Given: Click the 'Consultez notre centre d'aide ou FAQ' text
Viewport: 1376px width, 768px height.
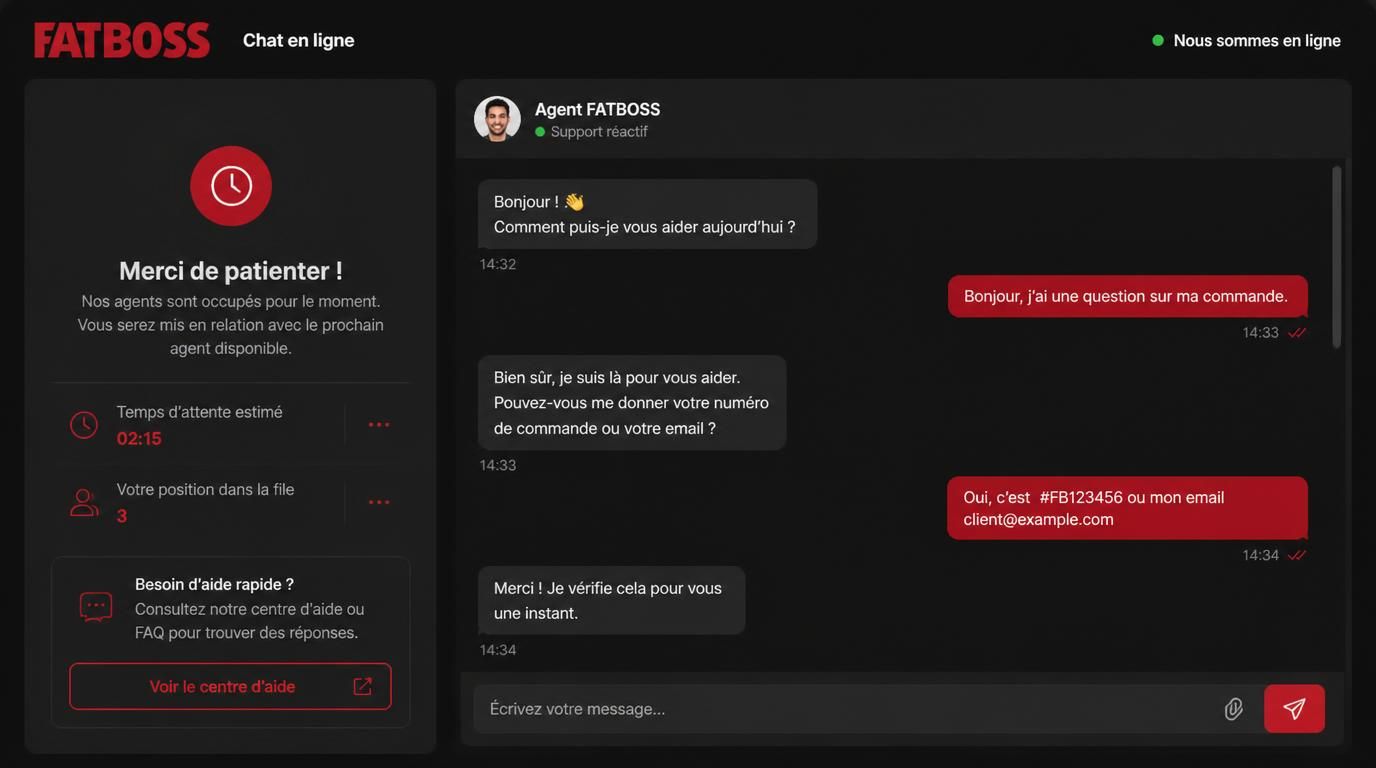Looking at the screenshot, I should [250, 621].
